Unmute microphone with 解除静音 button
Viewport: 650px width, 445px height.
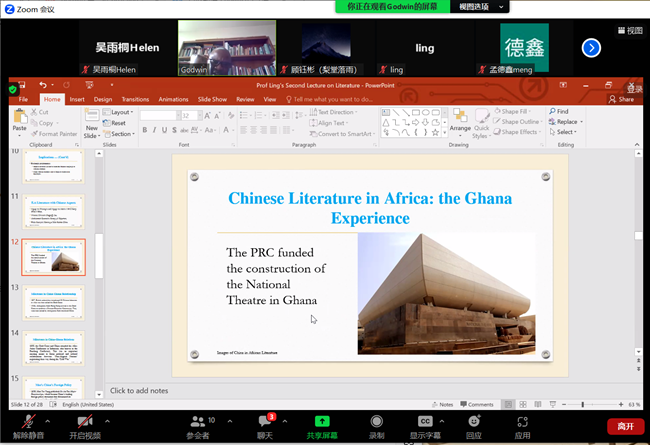27,424
